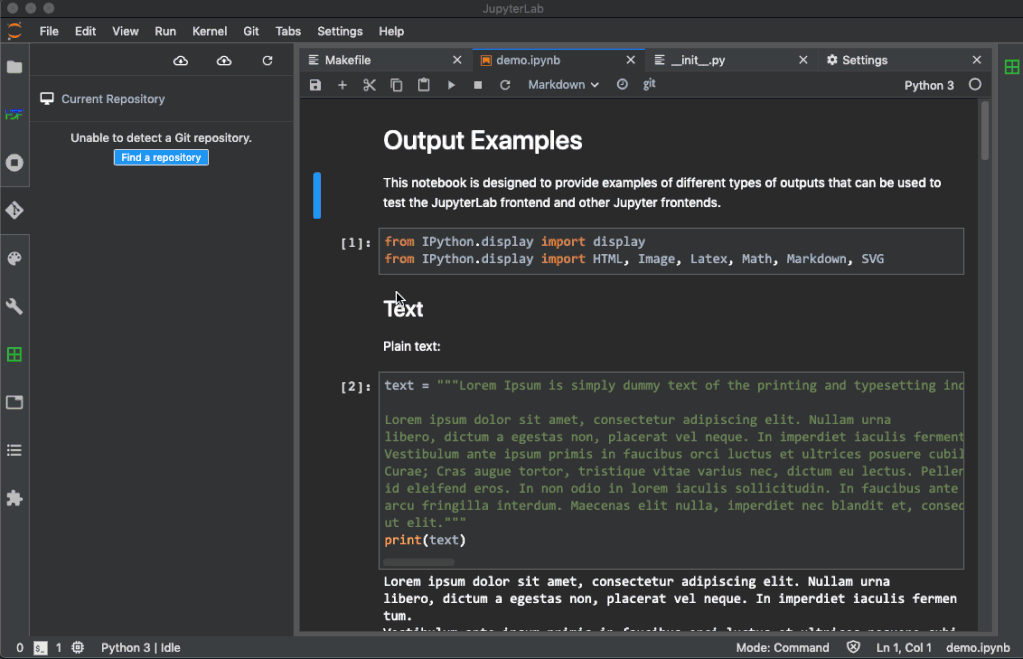Collapse the intro cell using the blue bar
The height and width of the screenshot is (659, 1023).
coord(317,195)
